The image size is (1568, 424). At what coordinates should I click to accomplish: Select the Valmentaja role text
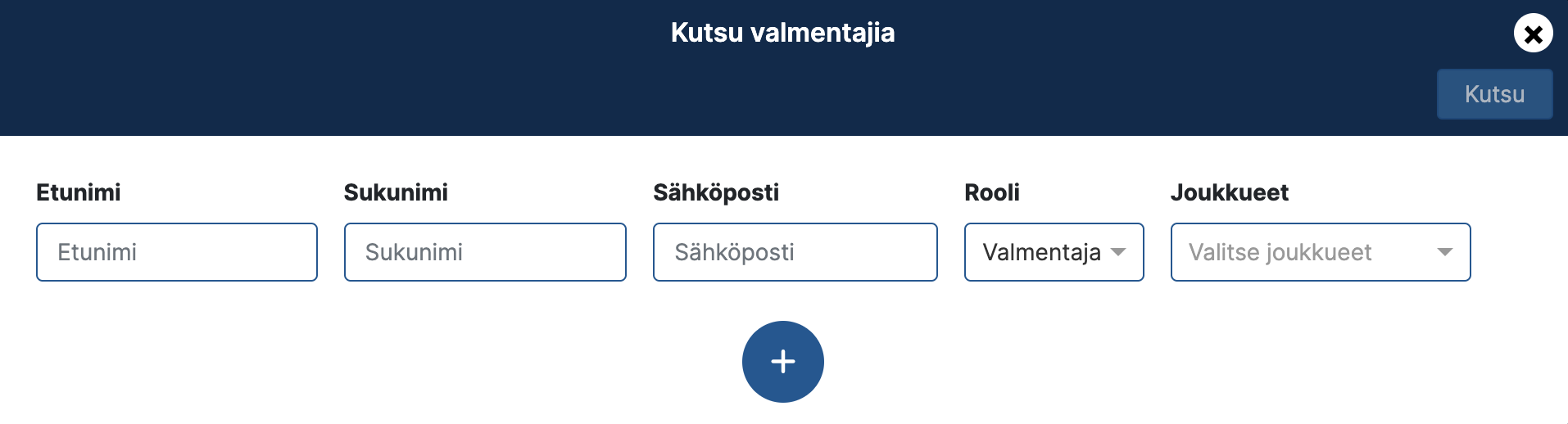[x=1041, y=252]
